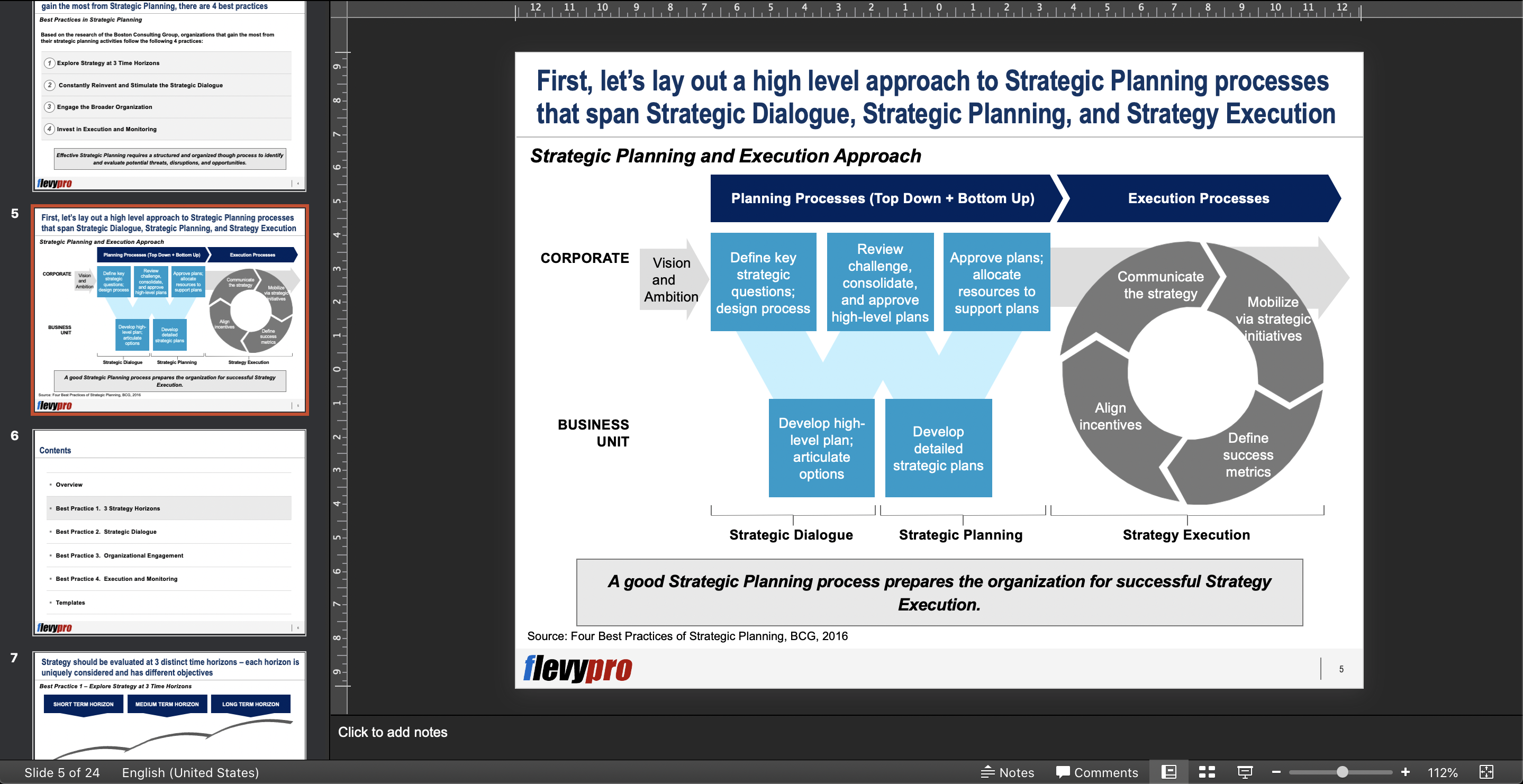
Task: Click Align incentives segment
Action: pos(1110,416)
